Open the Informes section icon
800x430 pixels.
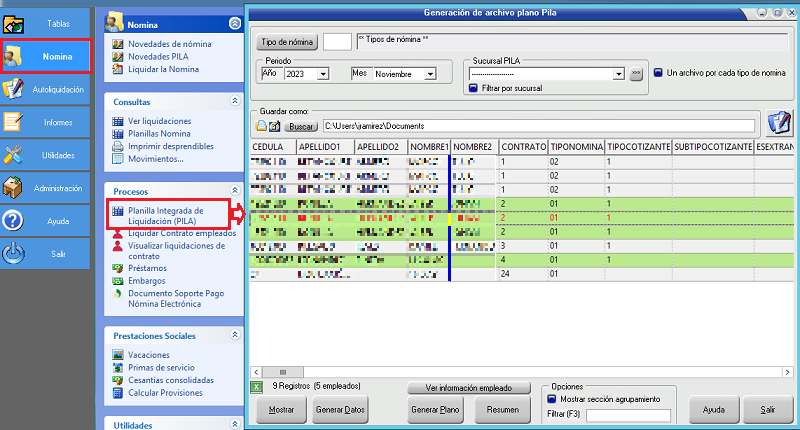coord(15,122)
